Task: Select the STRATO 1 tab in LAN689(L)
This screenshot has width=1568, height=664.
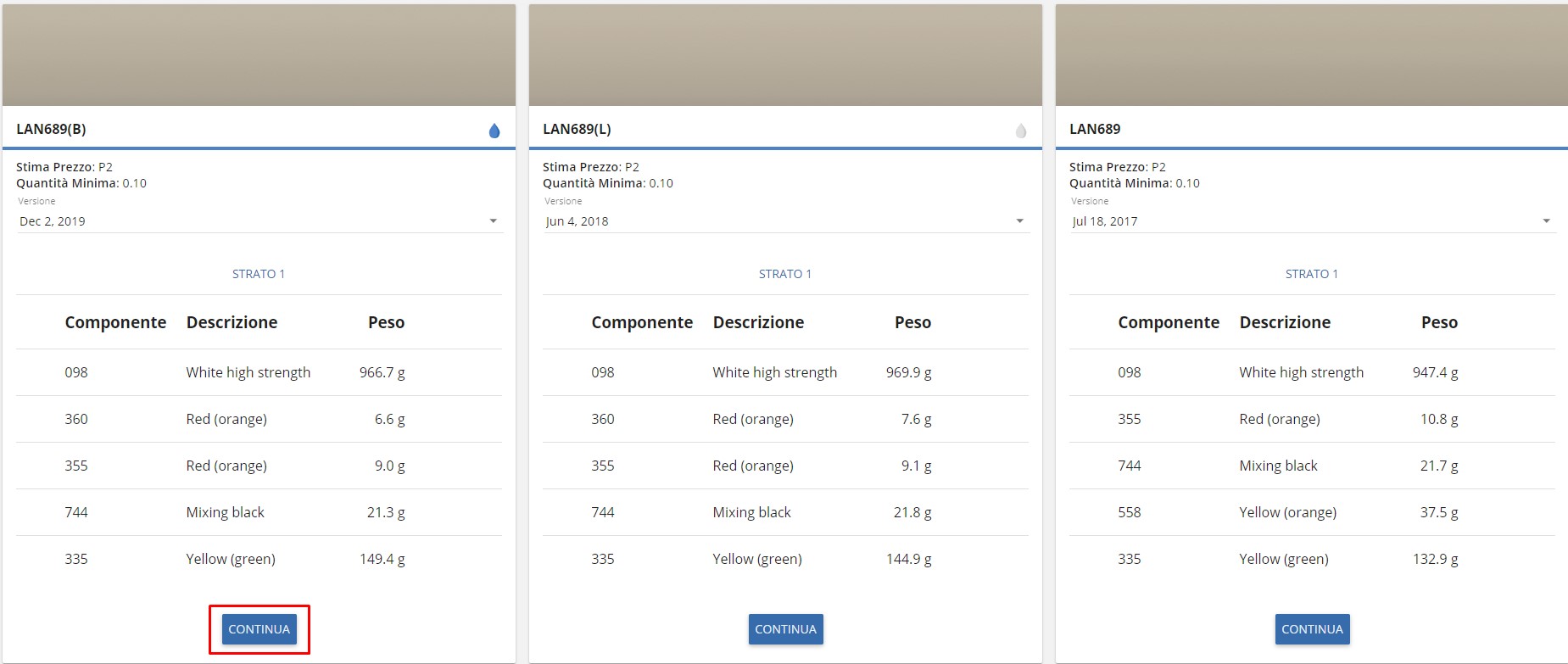Action: [785, 274]
